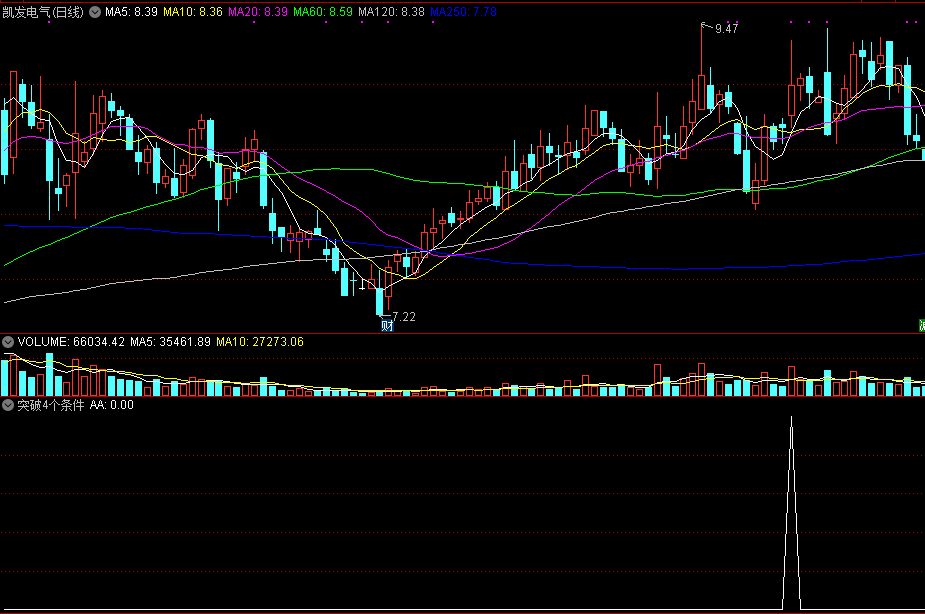
Task: Click the white signal spike in indicator panel
Action: (x=792, y=513)
